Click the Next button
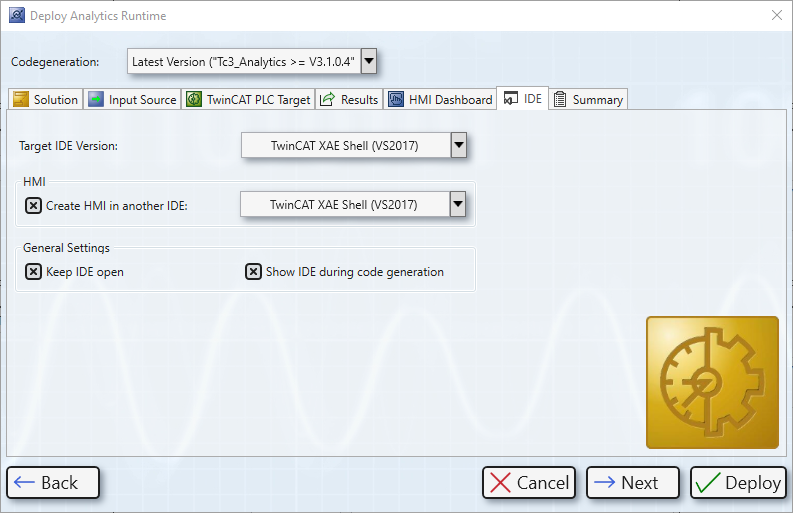The width and height of the screenshot is (793, 513). point(632,483)
